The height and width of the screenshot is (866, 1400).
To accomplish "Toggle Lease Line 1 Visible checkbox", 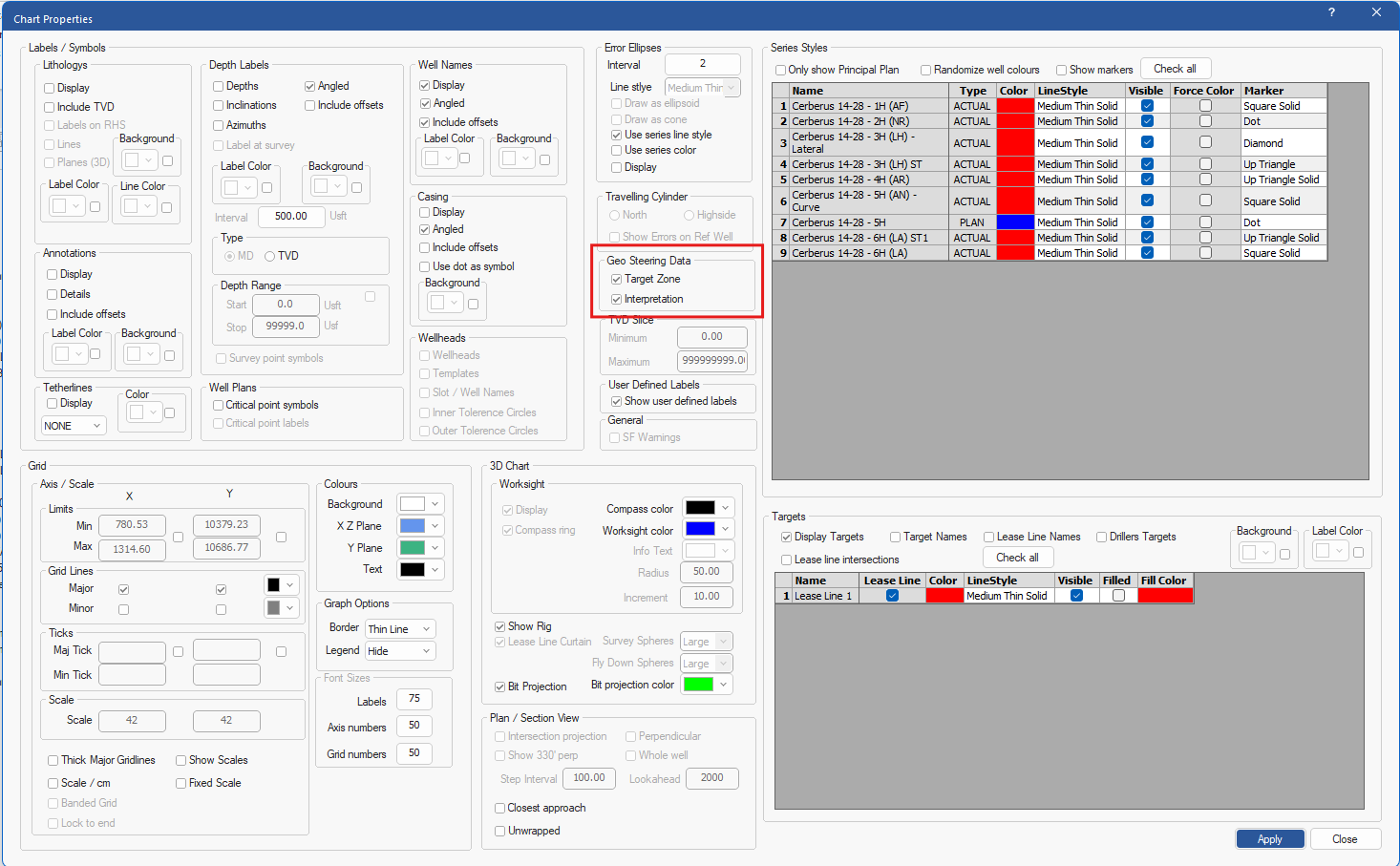I will (1076, 596).
